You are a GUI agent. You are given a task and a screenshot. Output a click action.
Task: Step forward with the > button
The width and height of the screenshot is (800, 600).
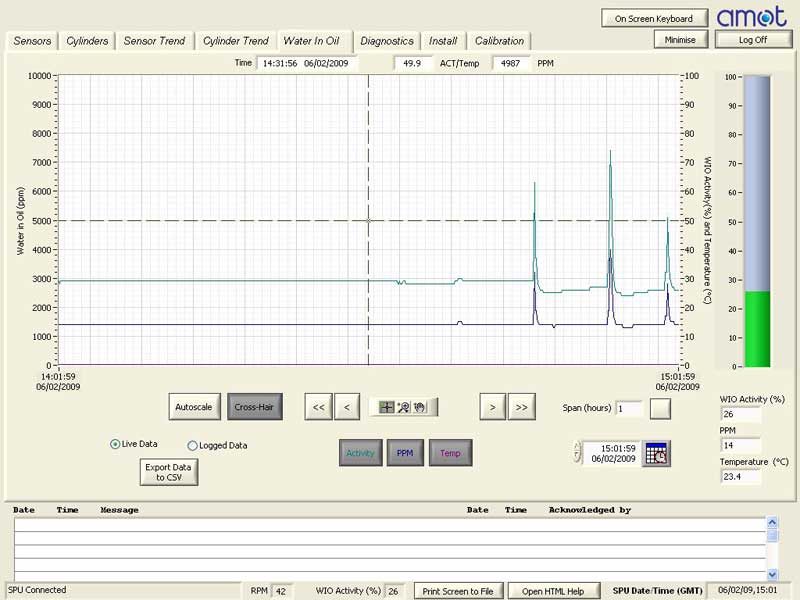[492, 407]
